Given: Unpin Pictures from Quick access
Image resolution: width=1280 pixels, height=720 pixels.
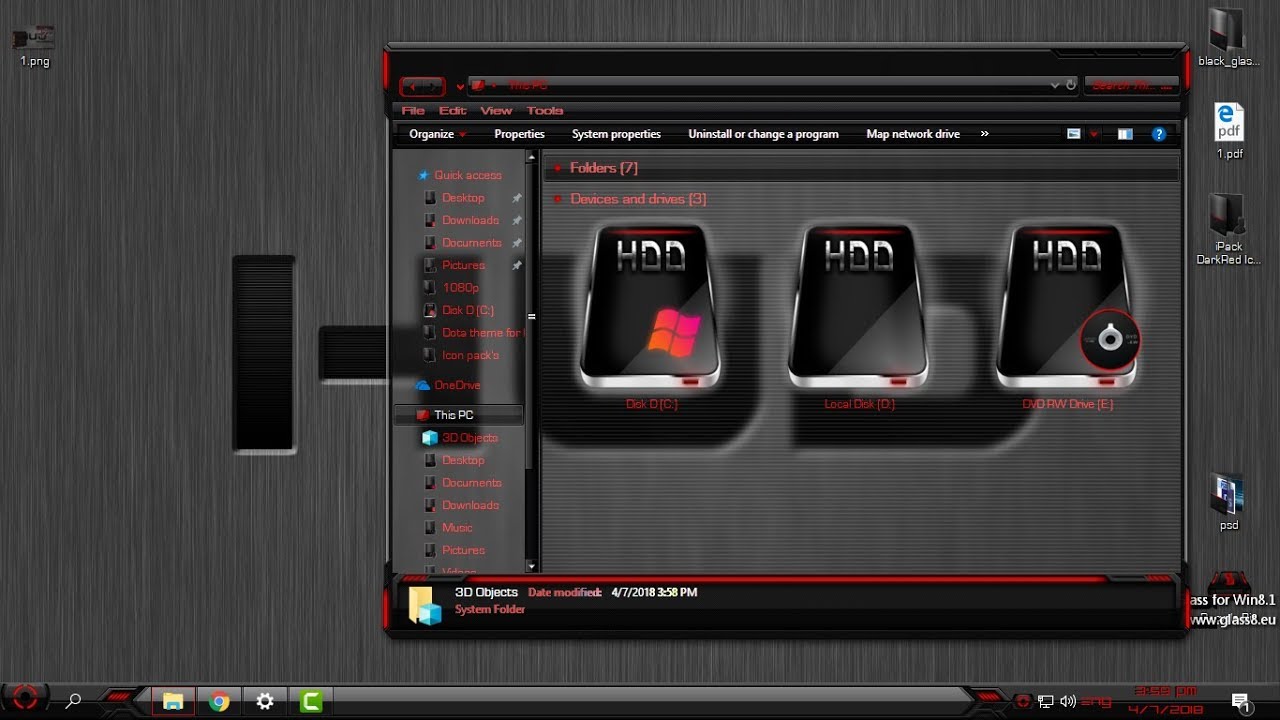Looking at the screenshot, I should tap(517, 265).
